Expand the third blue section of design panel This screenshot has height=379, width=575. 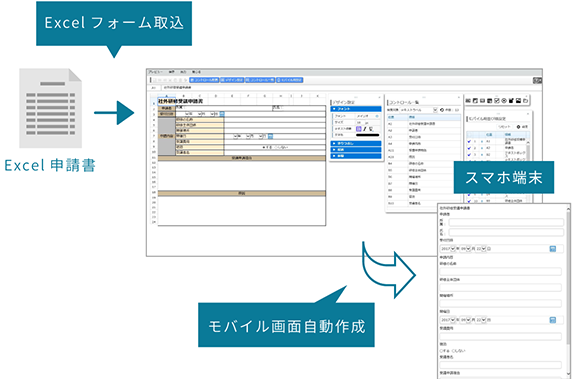coord(356,150)
